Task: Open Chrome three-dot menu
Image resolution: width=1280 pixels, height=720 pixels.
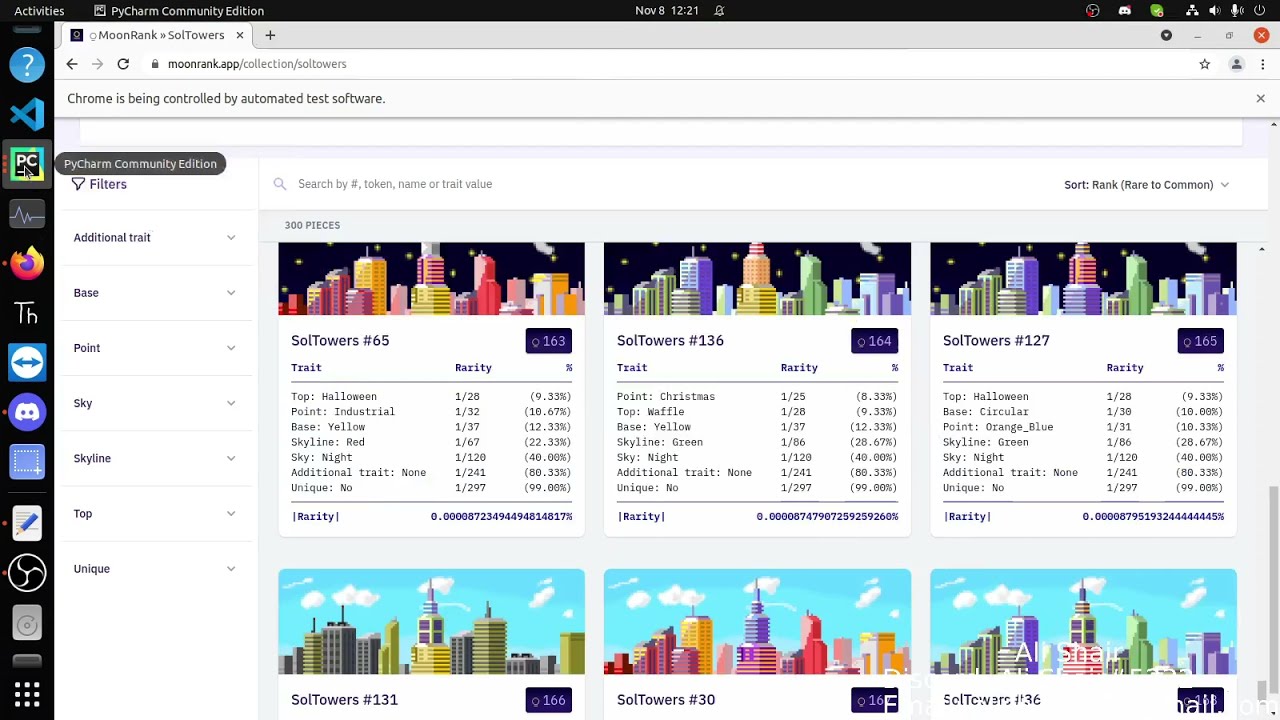Action: tap(1263, 64)
